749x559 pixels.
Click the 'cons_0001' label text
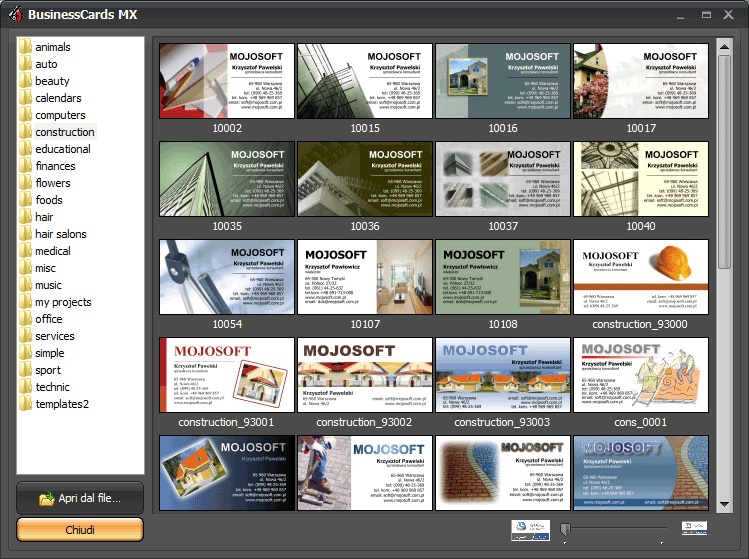pos(641,422)
